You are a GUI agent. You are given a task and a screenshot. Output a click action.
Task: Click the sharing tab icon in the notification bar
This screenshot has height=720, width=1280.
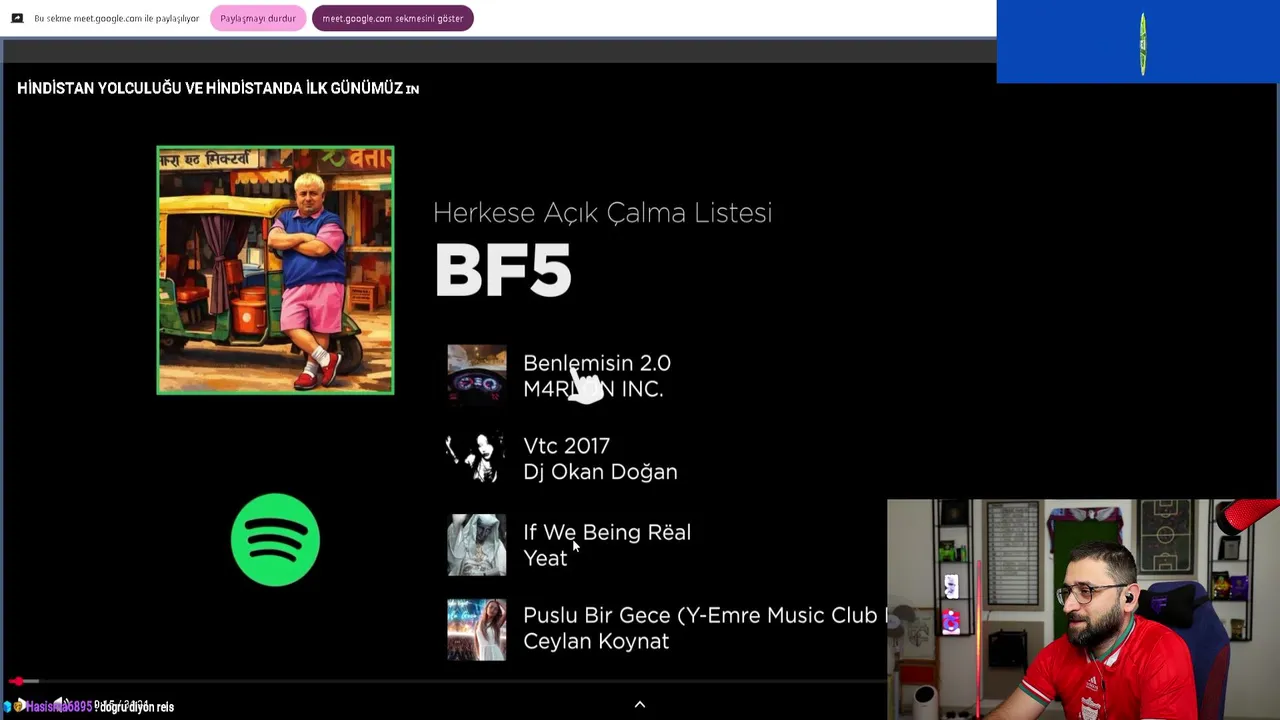coord(17,18)
